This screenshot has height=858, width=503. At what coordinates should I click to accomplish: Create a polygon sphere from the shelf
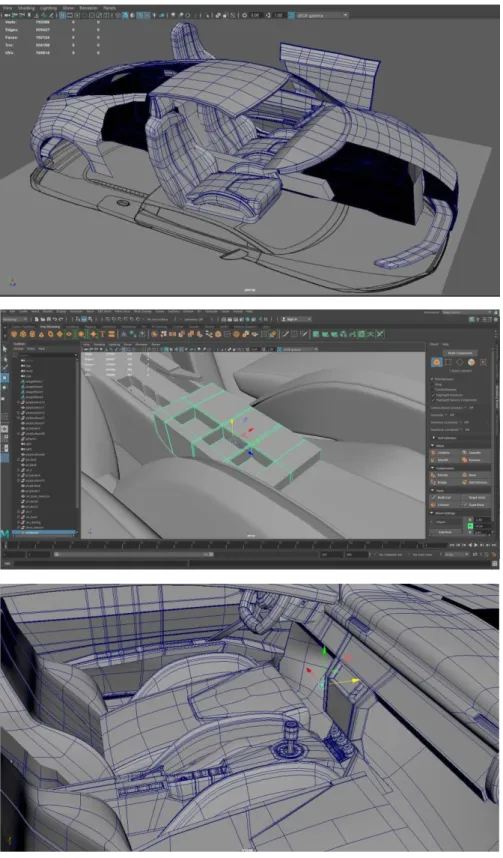[14, 334]
